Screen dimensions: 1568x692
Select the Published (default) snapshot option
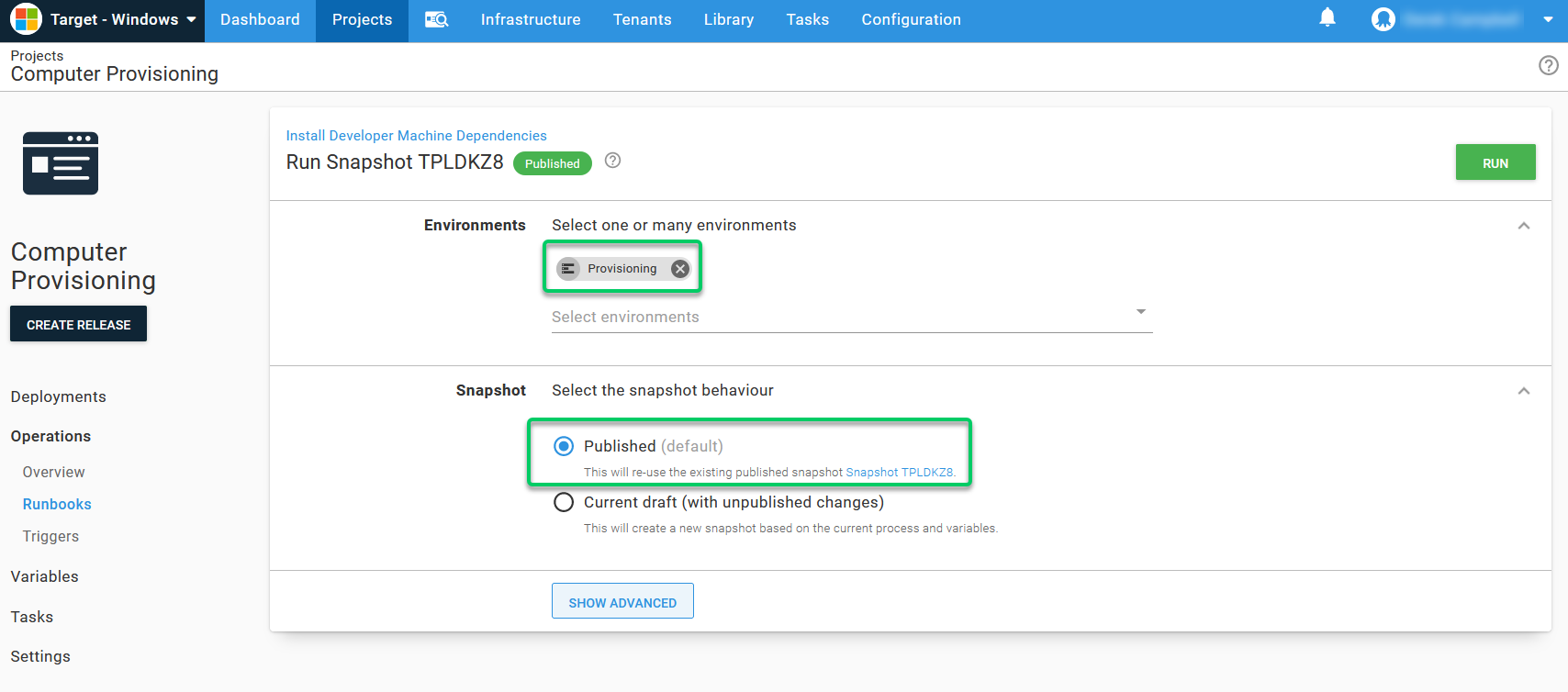point(564,446)
